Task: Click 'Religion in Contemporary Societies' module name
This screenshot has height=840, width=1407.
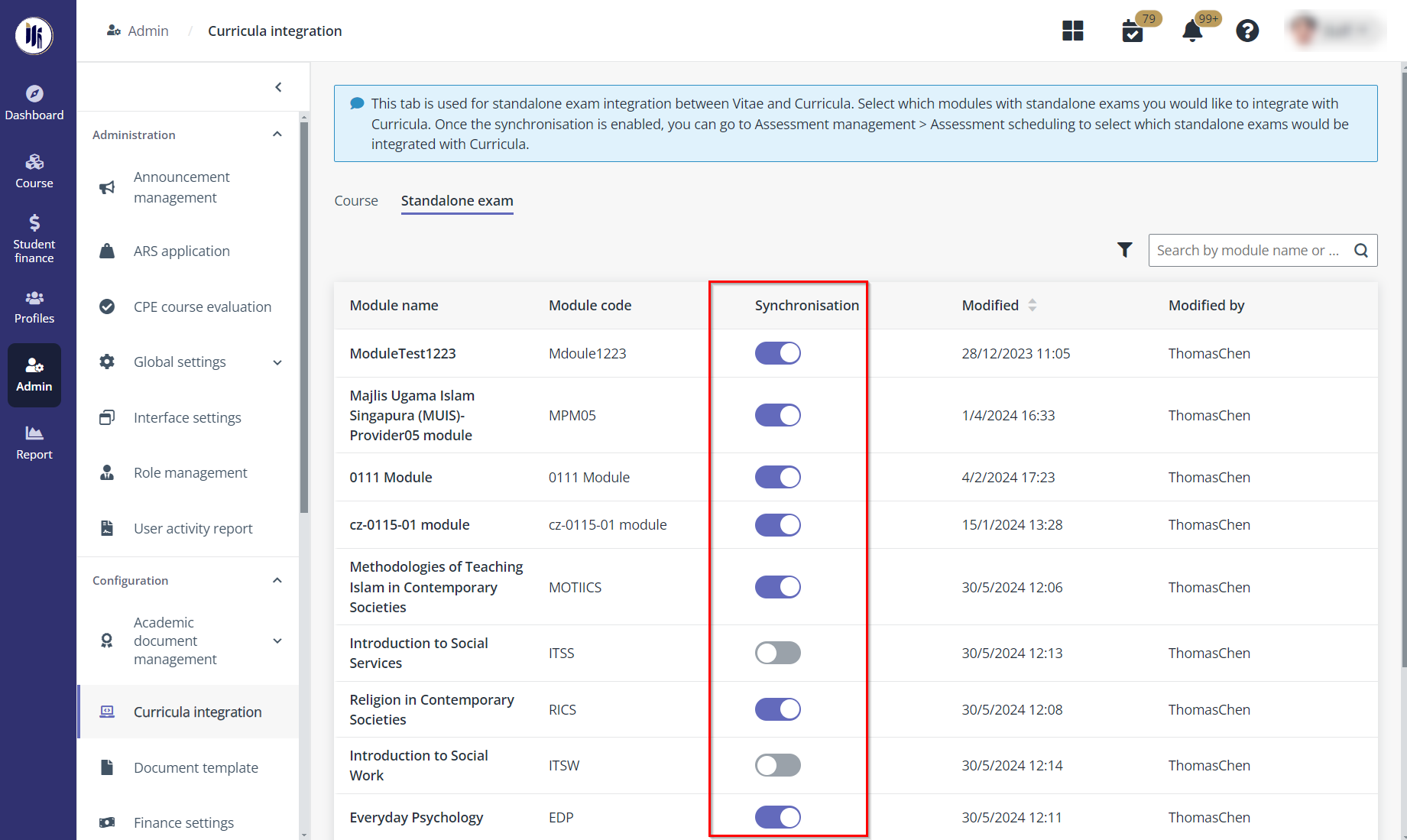Action: pyautogui.click(x=432, y=709)
